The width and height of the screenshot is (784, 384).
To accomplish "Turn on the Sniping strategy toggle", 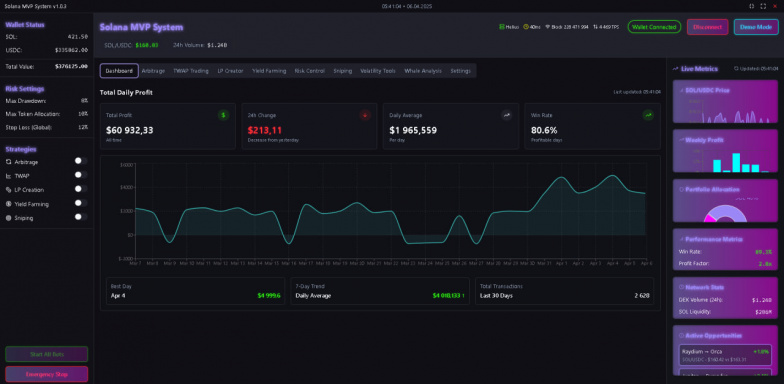I will pos(81,217).
